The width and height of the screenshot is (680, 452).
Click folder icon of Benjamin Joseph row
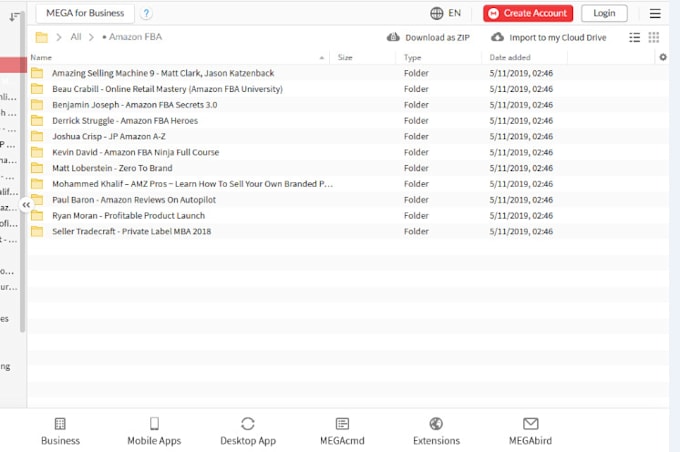click(37, 105)
